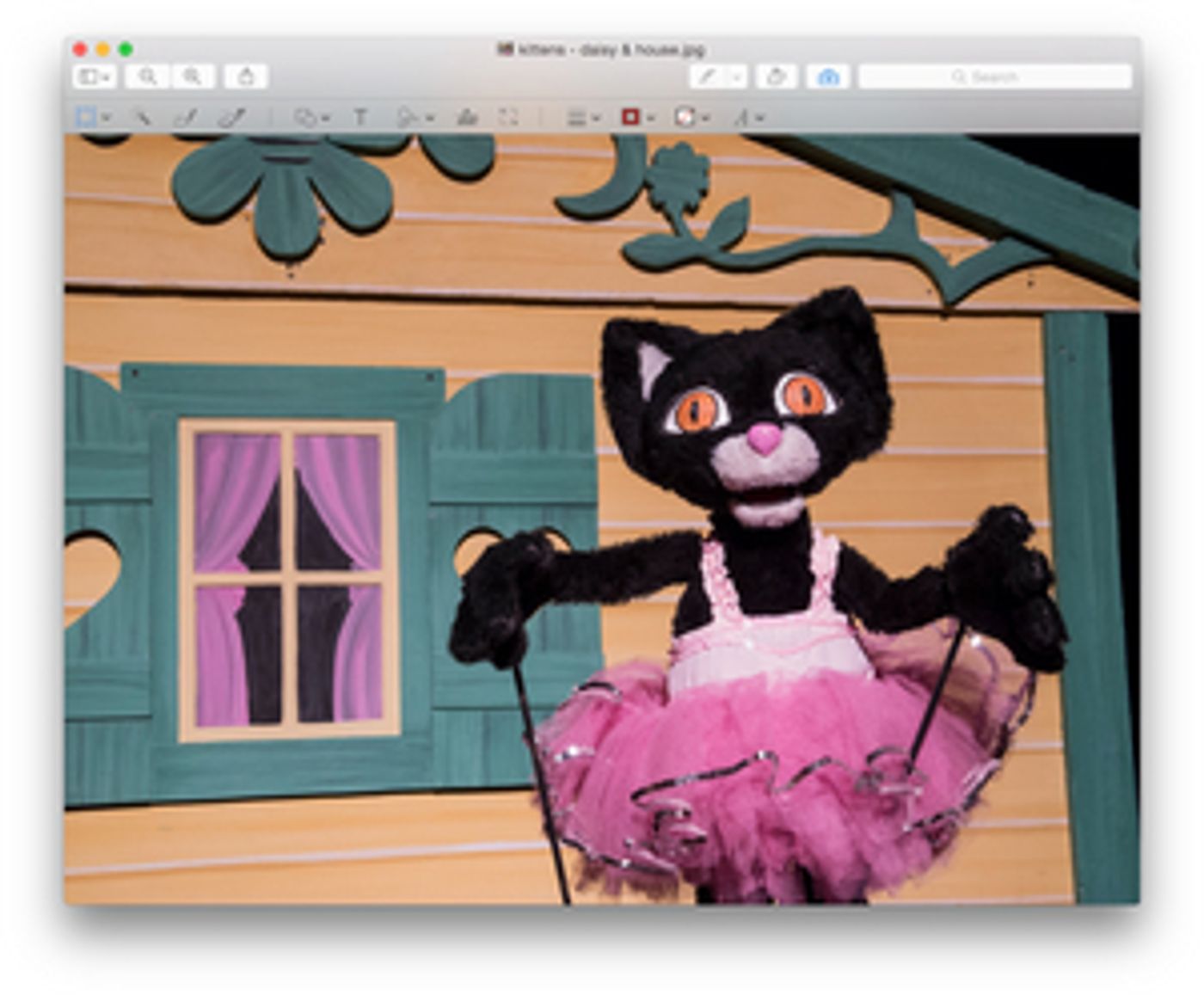1204x995 pixels.
Task: Open the sidebar view options menu
Action: pyautogui.click(x=95, y=77)
